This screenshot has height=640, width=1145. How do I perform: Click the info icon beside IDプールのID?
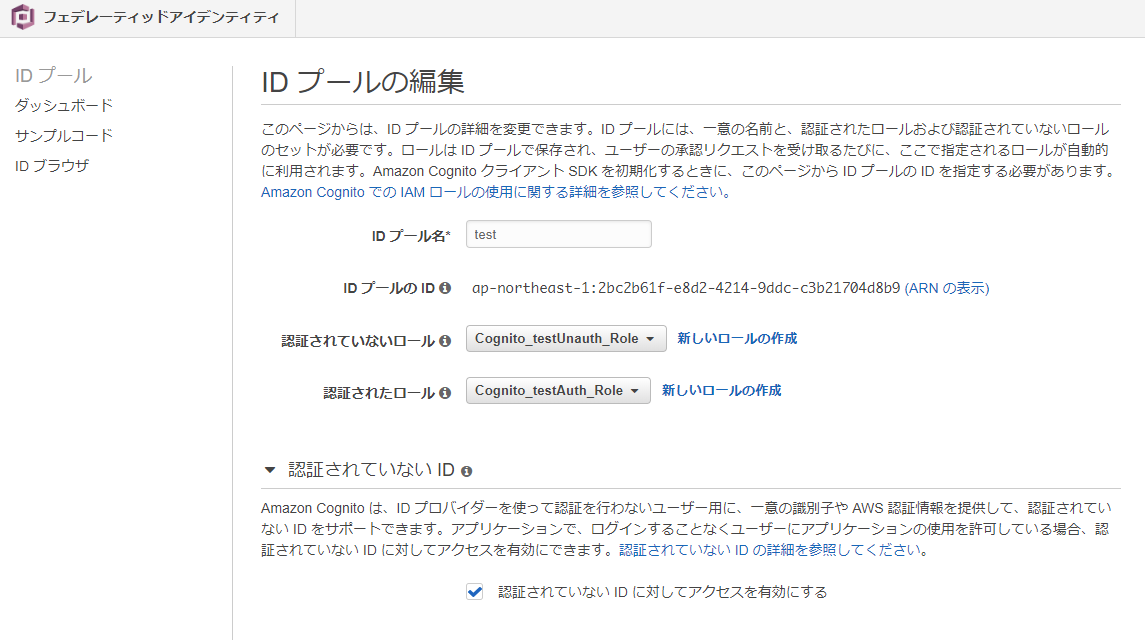point(445,288)
